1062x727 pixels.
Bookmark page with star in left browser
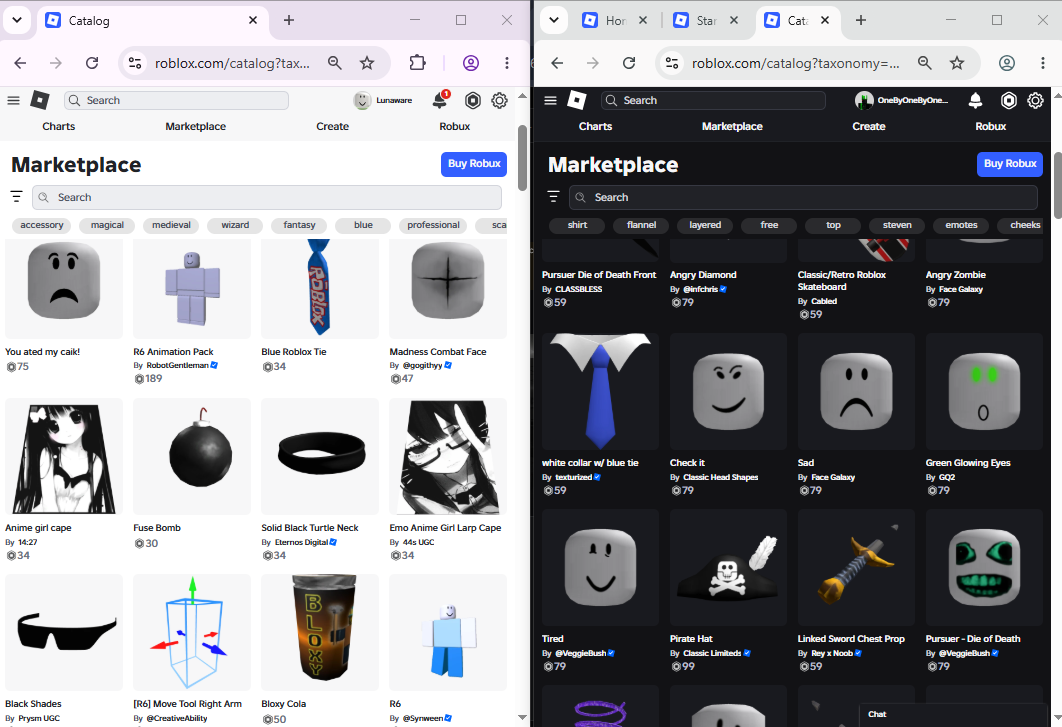click(367, 63)
